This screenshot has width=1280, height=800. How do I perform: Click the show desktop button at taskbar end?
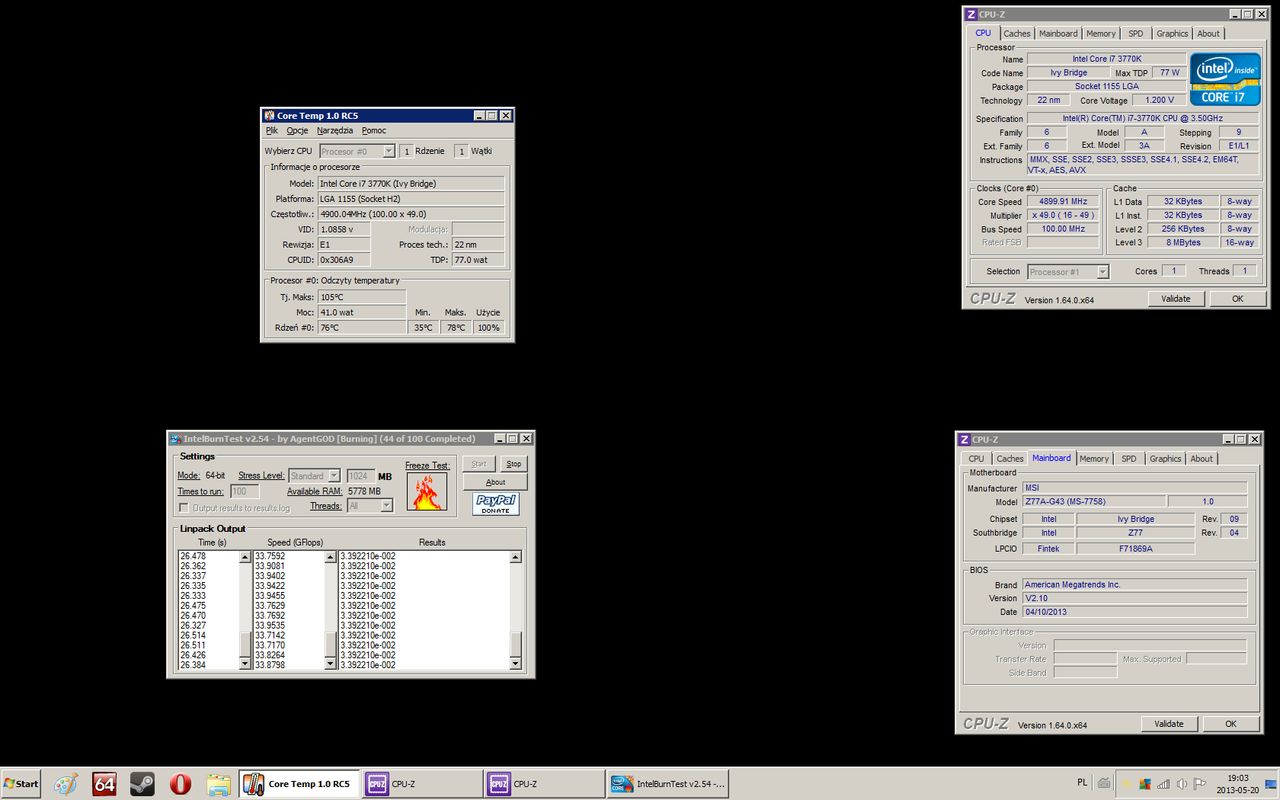[x=1273, y=784]
